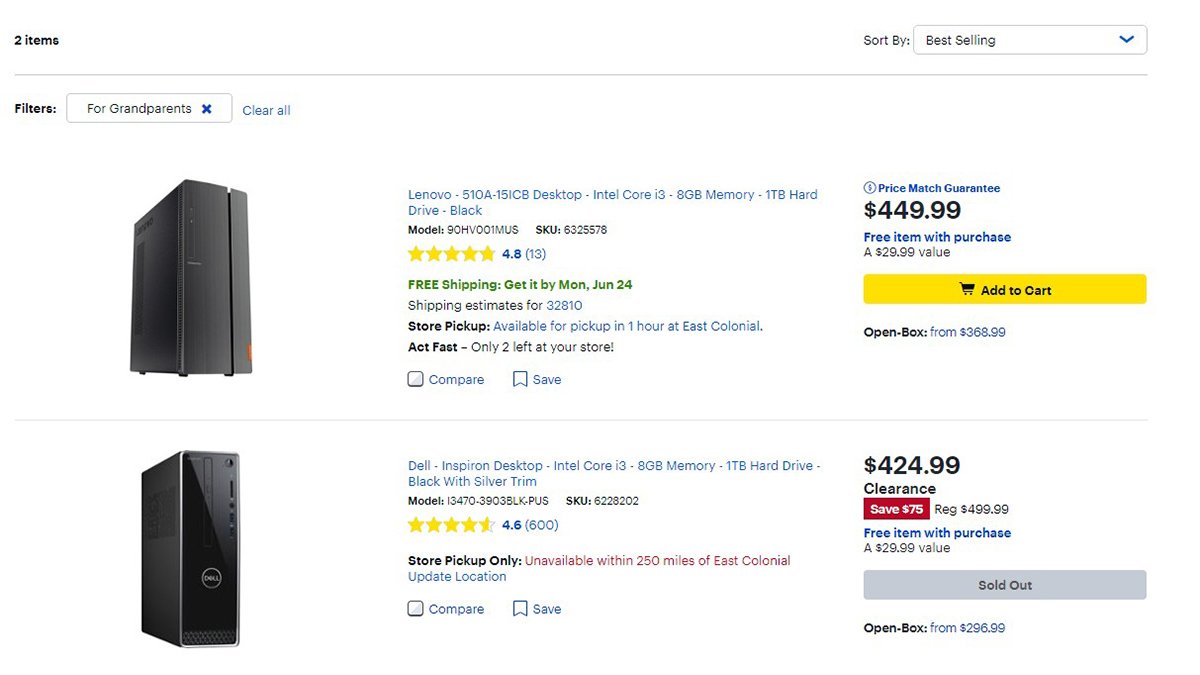This screenshot has height=675, width=1200.
Task: Click the Lenovo desktop star rating
Action: point(451,254)
